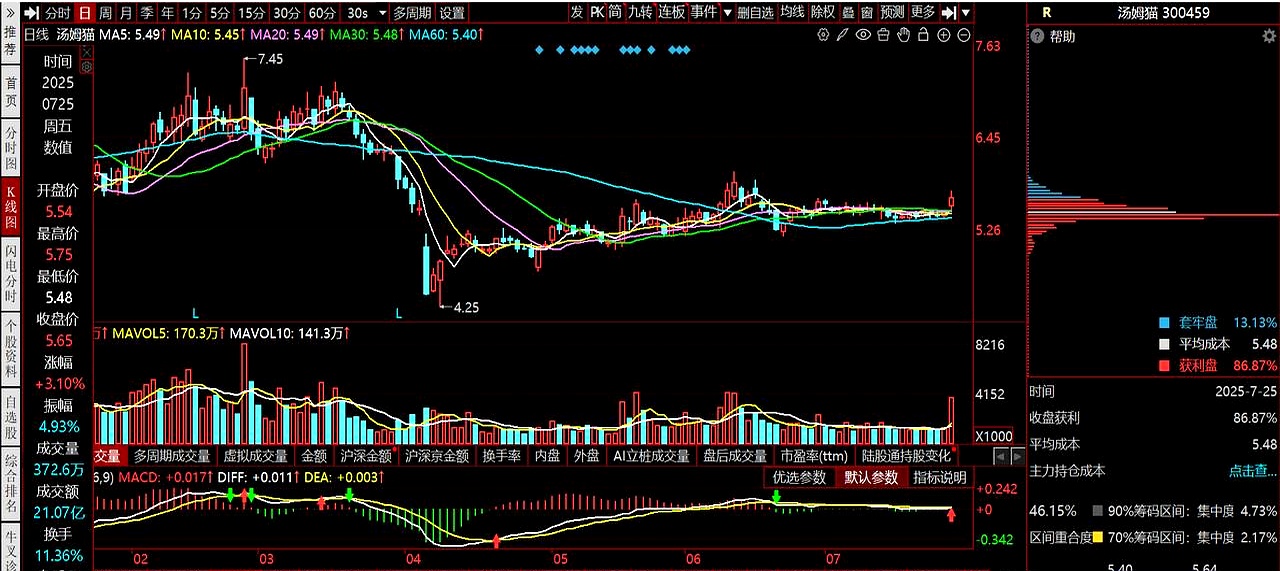Zoom in with the plus circle icon
Screen dimensions: 1280x571
943,35
